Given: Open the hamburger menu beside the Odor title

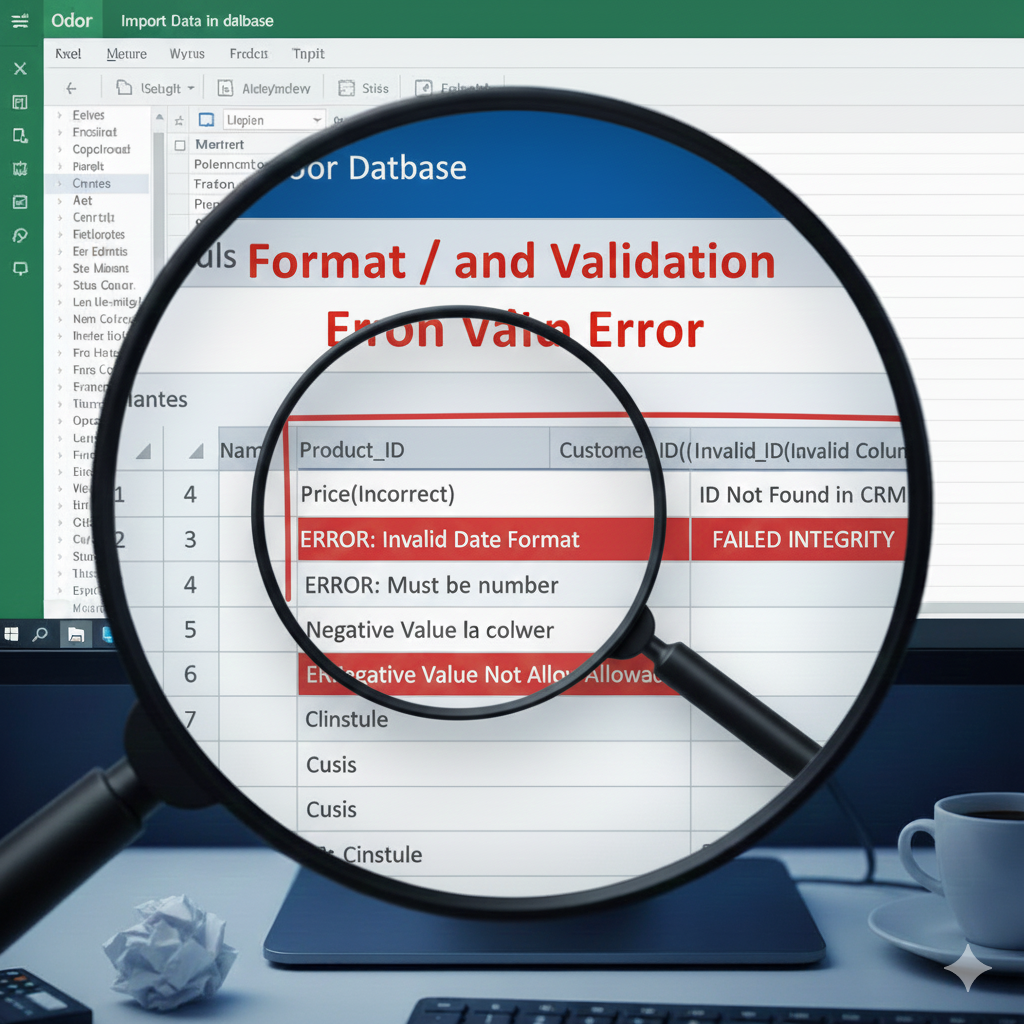Looking at the screenshot, I should coord(20,21).
